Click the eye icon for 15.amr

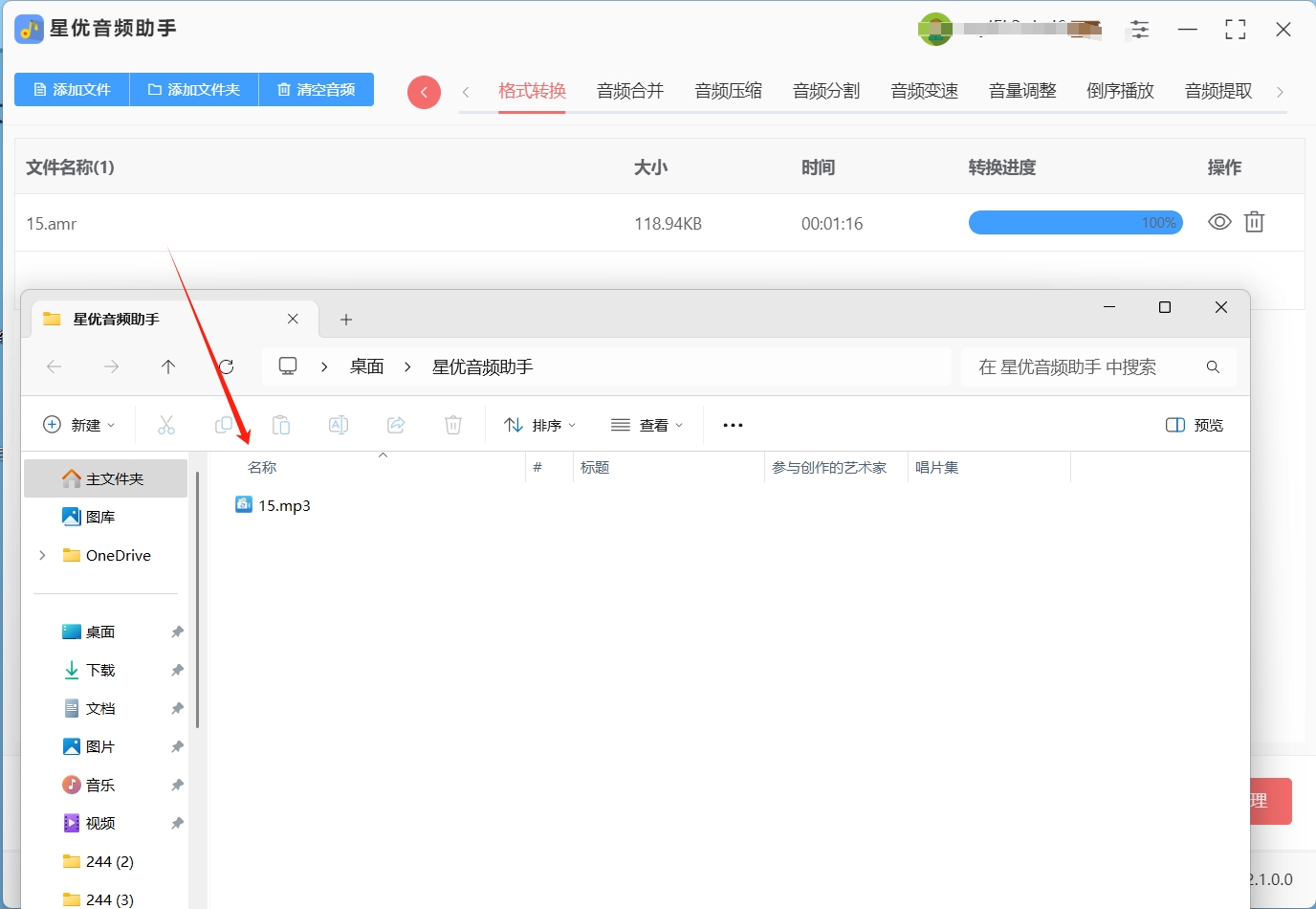[1219, 222]
